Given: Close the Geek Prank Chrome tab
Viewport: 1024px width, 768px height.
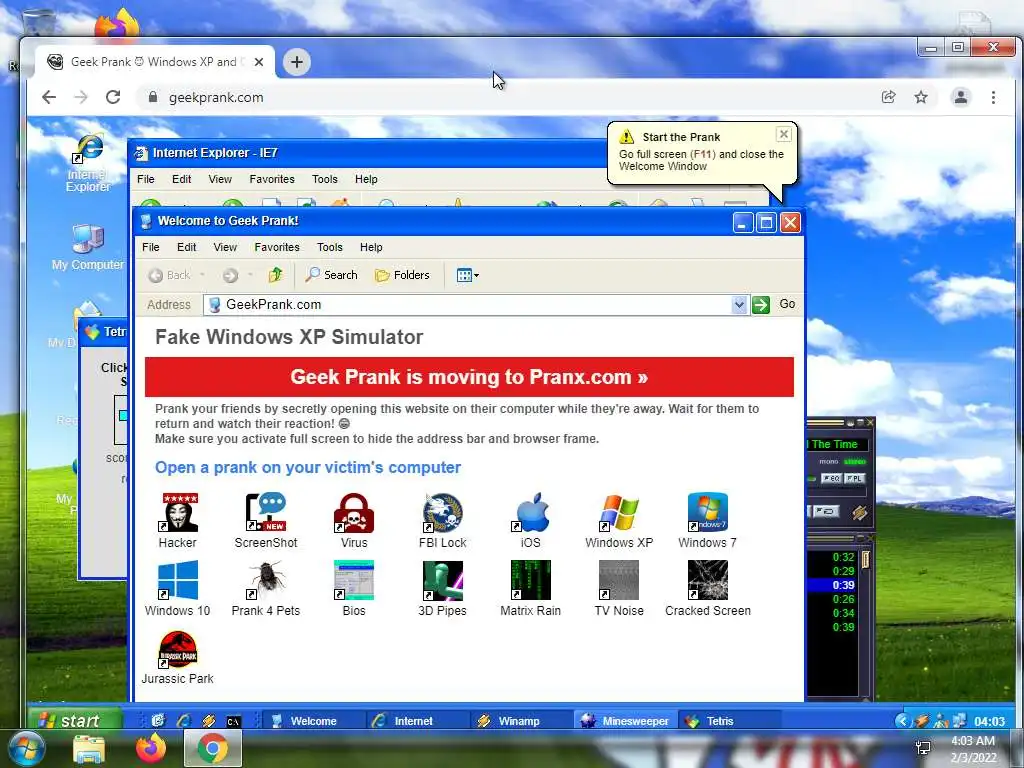Looking at the screenshot, I should click(x=259, y=62).
